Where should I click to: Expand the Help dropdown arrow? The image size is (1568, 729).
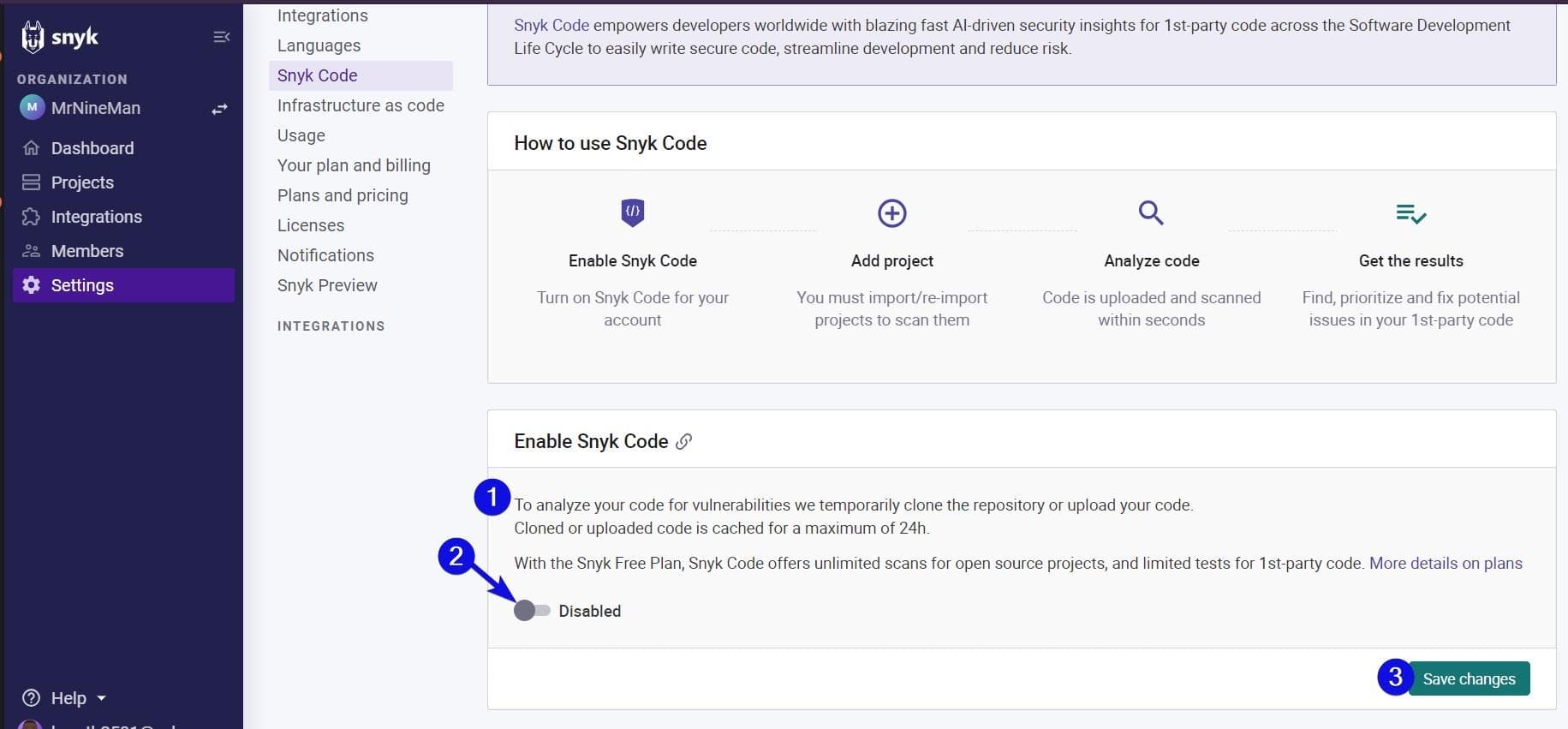point(101,698)
